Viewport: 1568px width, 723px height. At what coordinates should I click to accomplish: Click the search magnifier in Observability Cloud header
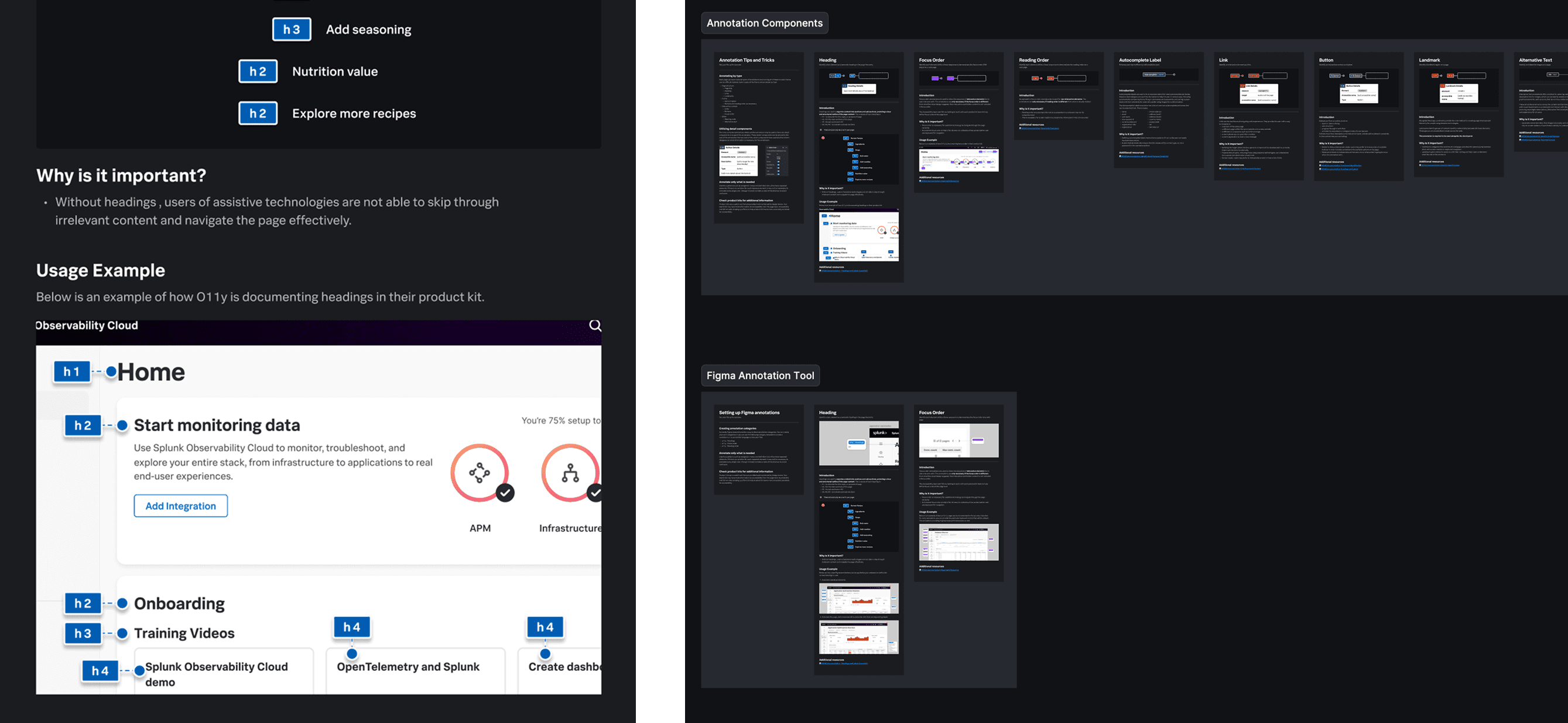[x=595, y=325]
